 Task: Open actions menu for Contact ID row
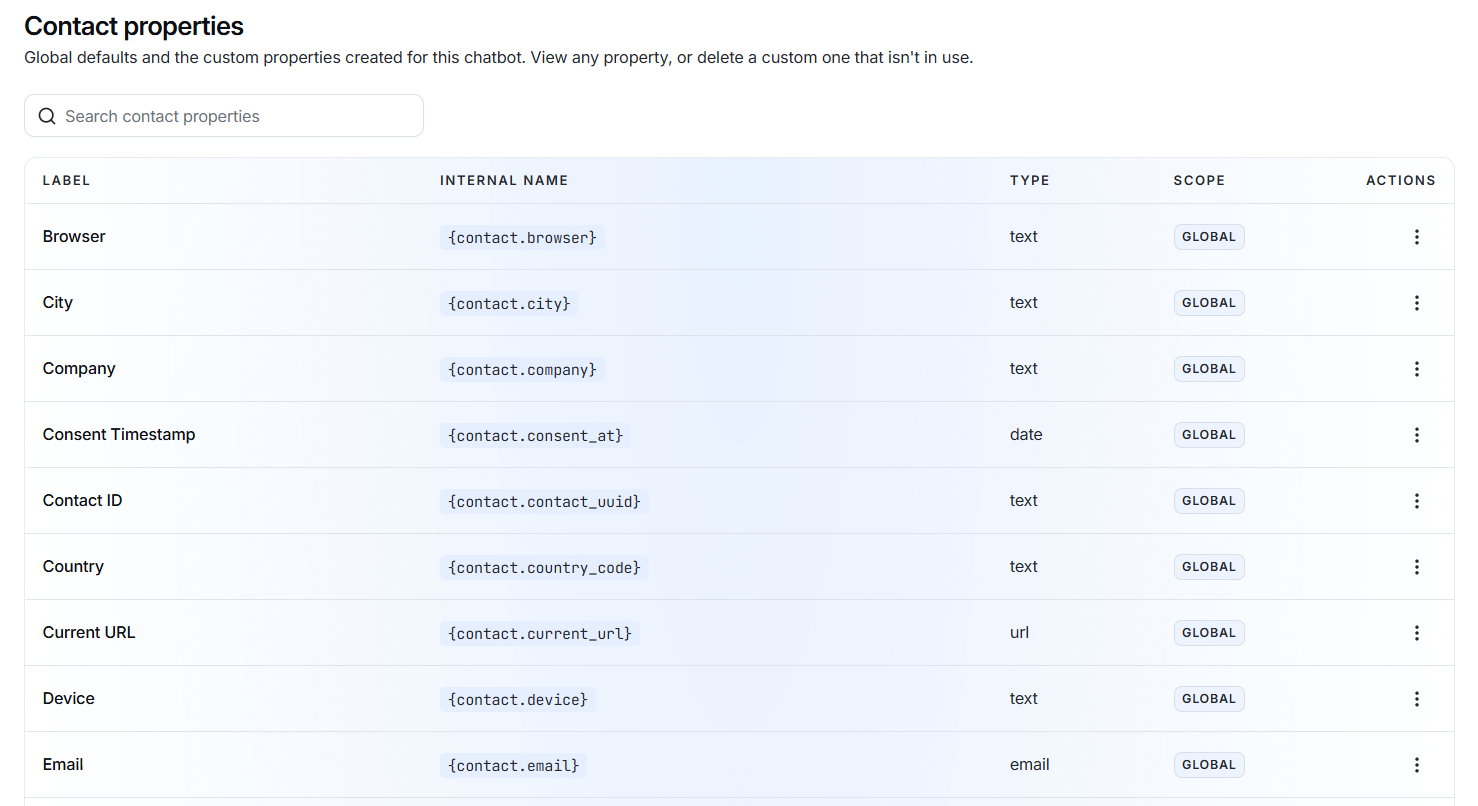point(1416,501)
